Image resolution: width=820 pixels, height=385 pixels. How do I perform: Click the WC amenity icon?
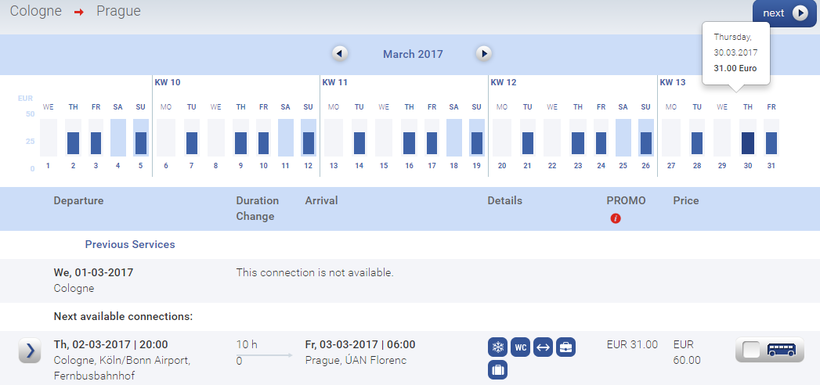(x=520, y=347)
